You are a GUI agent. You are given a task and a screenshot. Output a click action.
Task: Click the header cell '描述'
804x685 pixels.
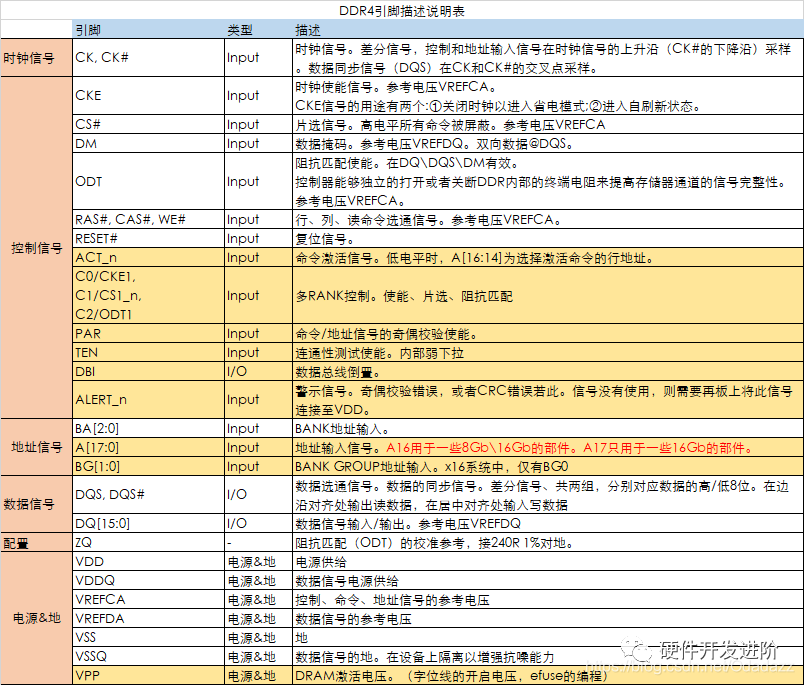[548, 30]
